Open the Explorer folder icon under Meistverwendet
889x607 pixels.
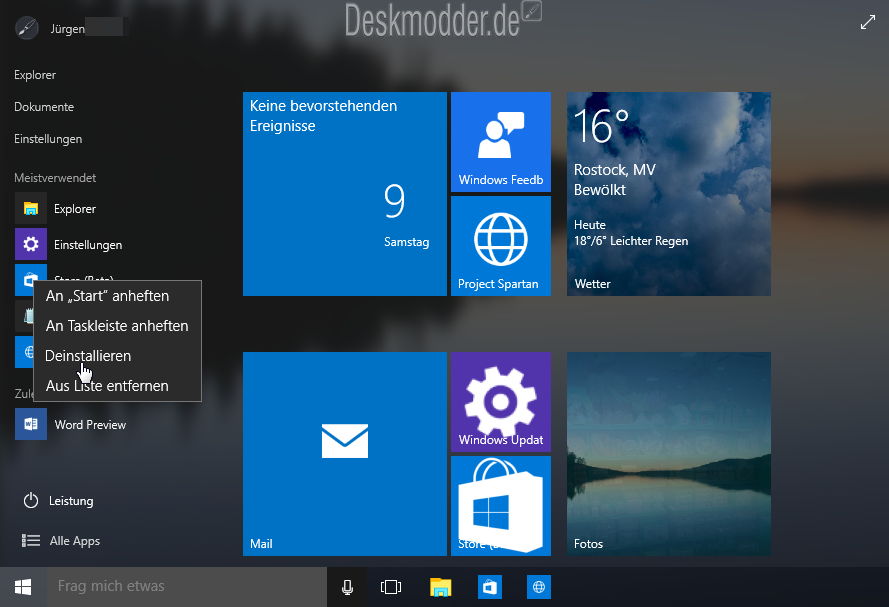[x=31, y=209]
